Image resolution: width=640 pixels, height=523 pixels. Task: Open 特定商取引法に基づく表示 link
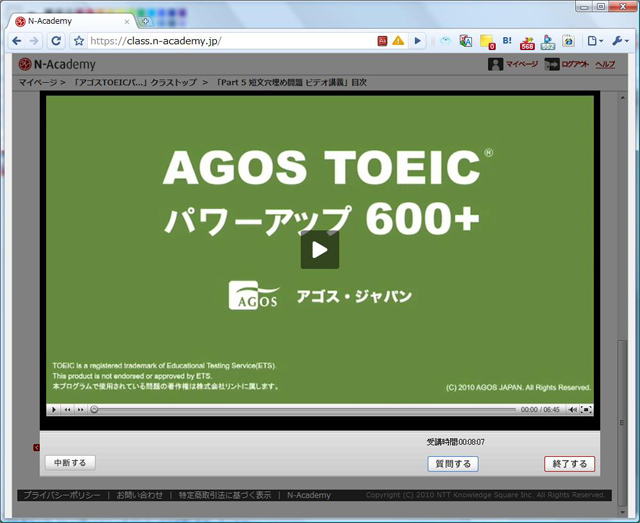point(225,495)
